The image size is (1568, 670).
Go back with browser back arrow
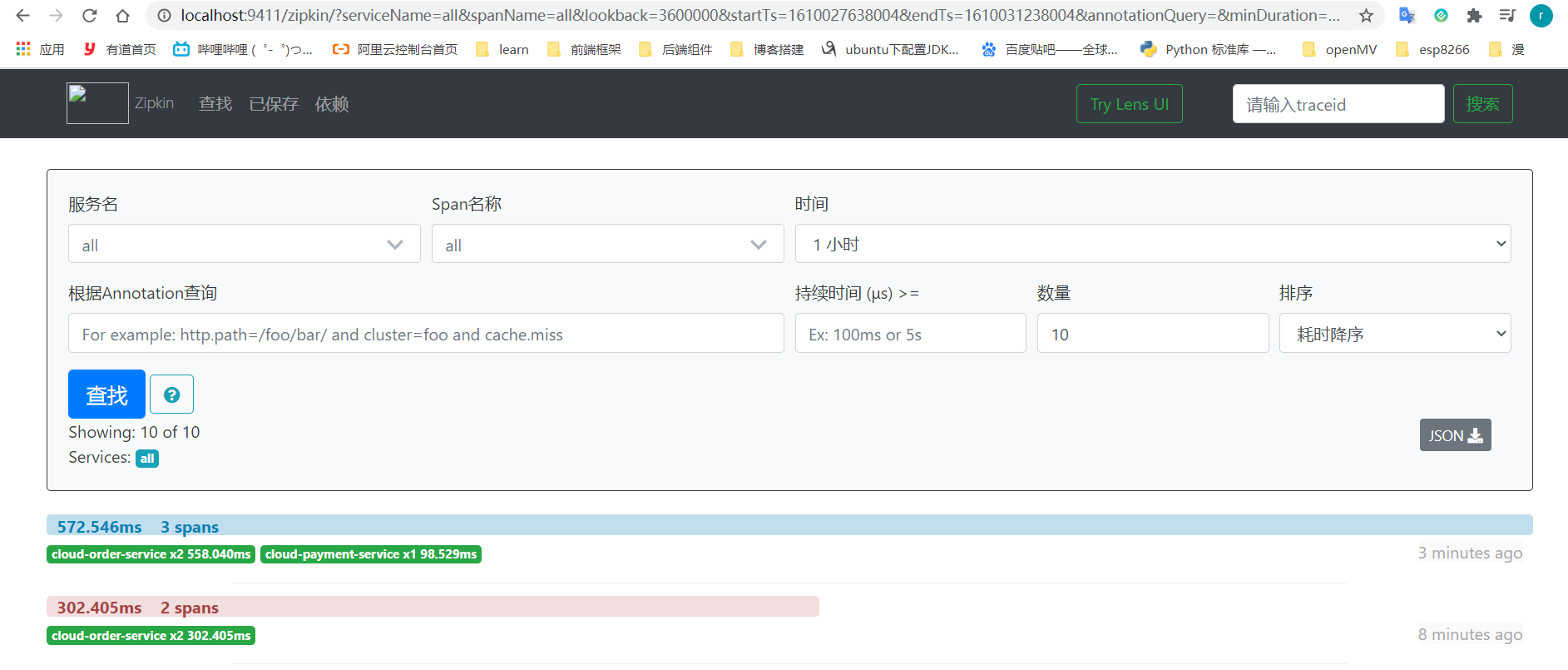click(x=23, y=16)
